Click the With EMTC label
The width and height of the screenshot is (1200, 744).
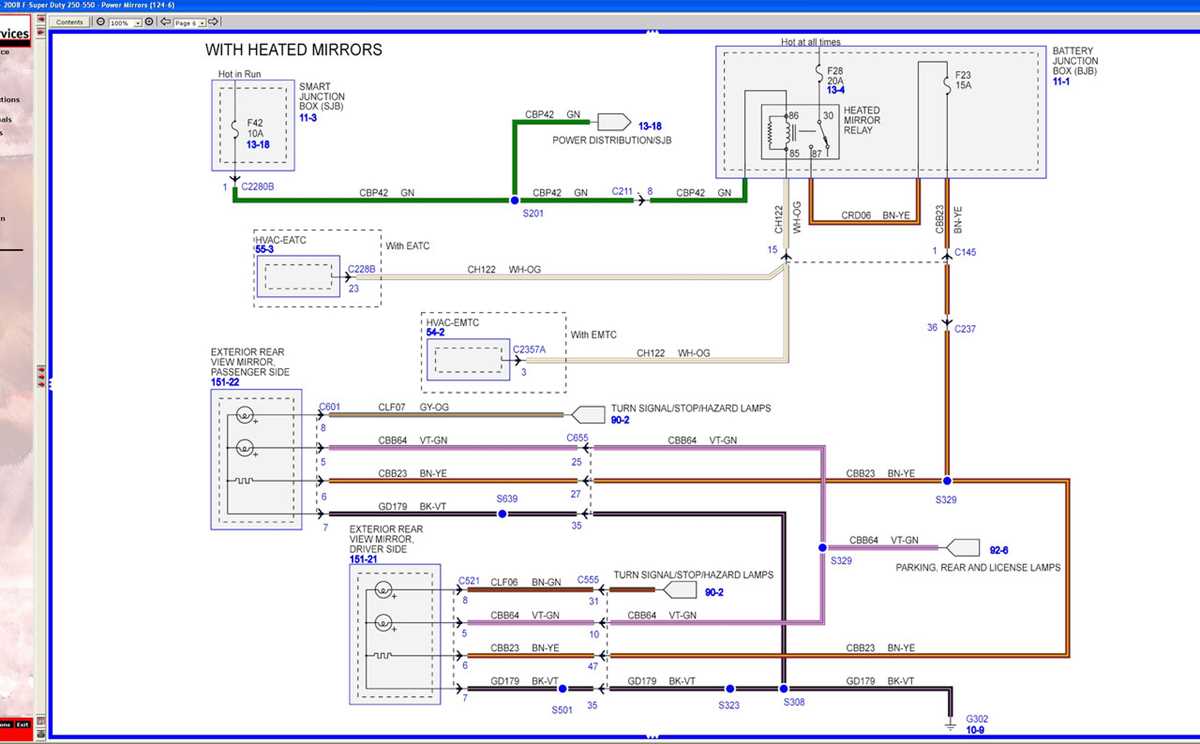594,334
